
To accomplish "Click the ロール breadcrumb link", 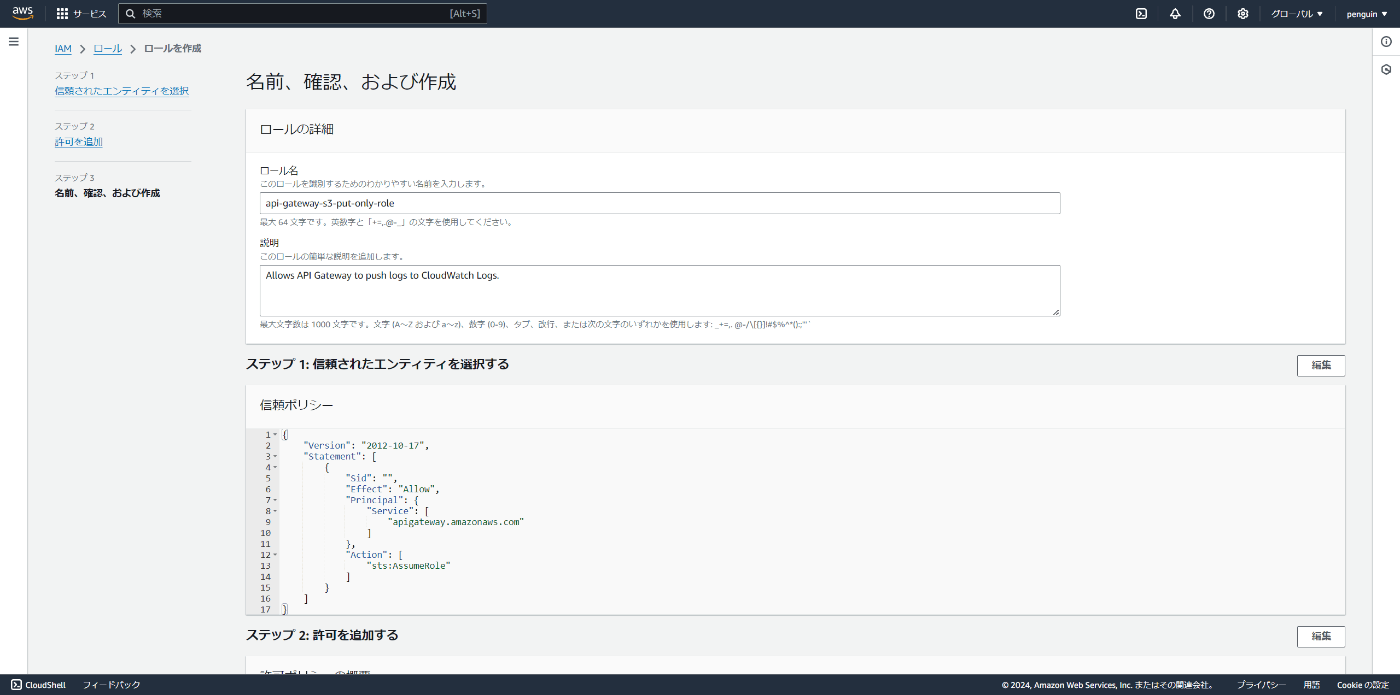I will click(x=108, y=49).
